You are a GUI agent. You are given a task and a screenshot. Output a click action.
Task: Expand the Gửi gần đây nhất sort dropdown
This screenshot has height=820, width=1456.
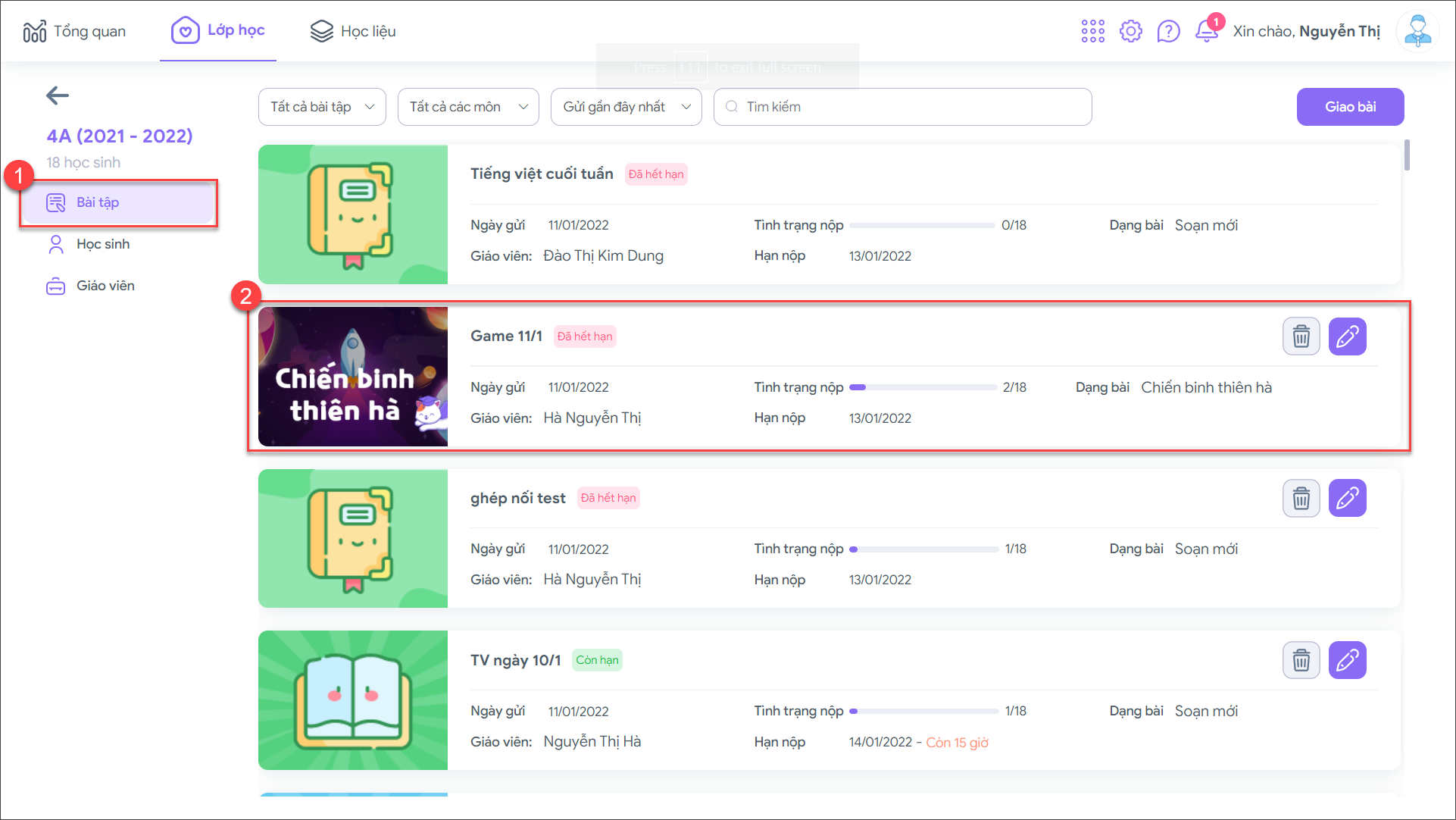coord(626,107)
